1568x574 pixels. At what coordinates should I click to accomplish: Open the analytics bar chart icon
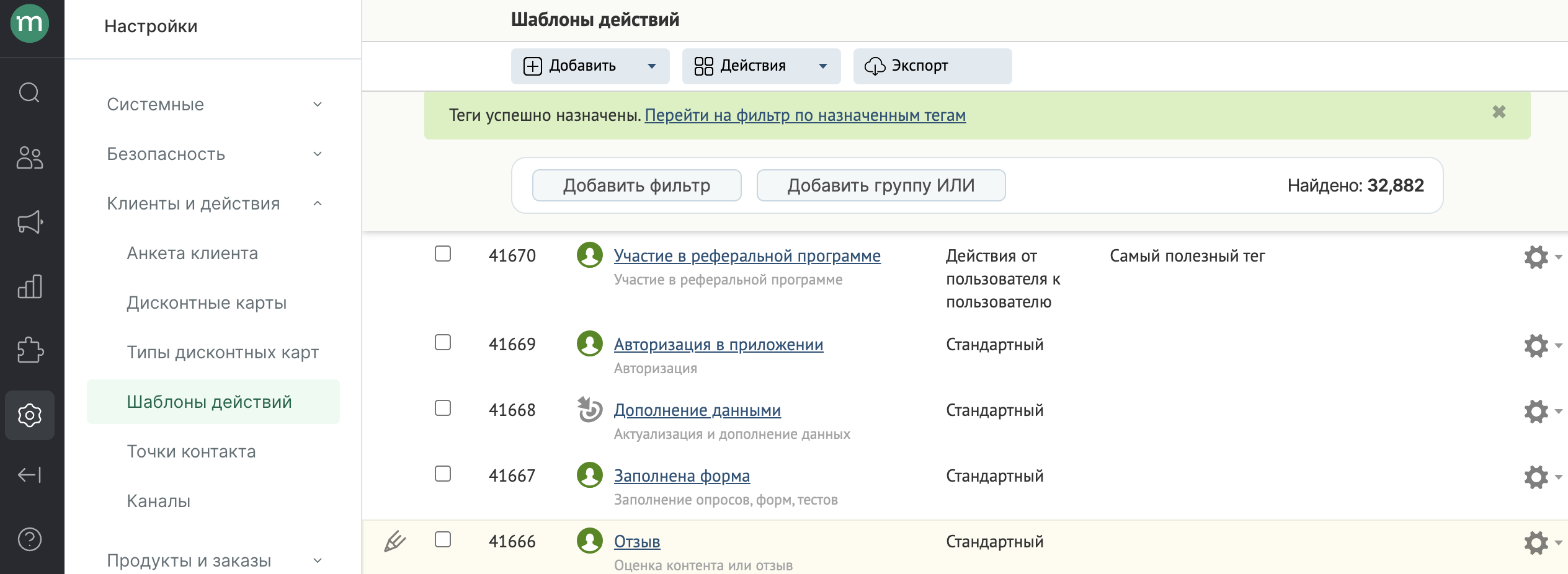[x=30, y=286]
